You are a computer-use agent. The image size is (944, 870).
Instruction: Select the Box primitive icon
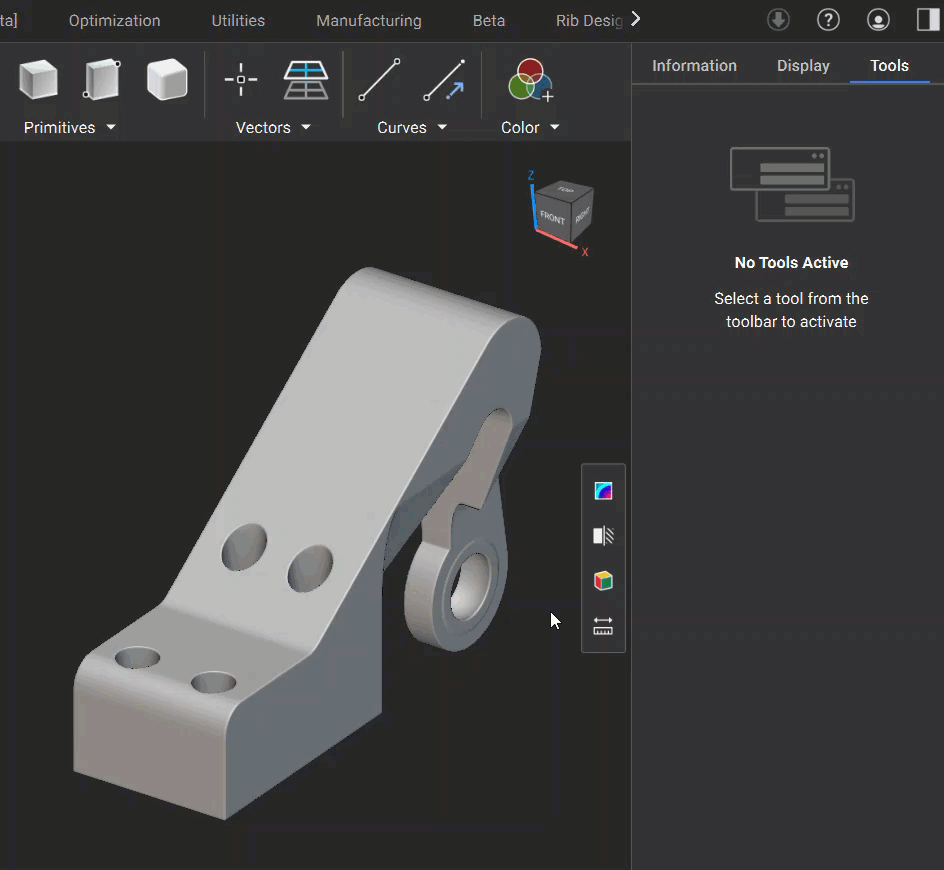click(x=38, y=80)
